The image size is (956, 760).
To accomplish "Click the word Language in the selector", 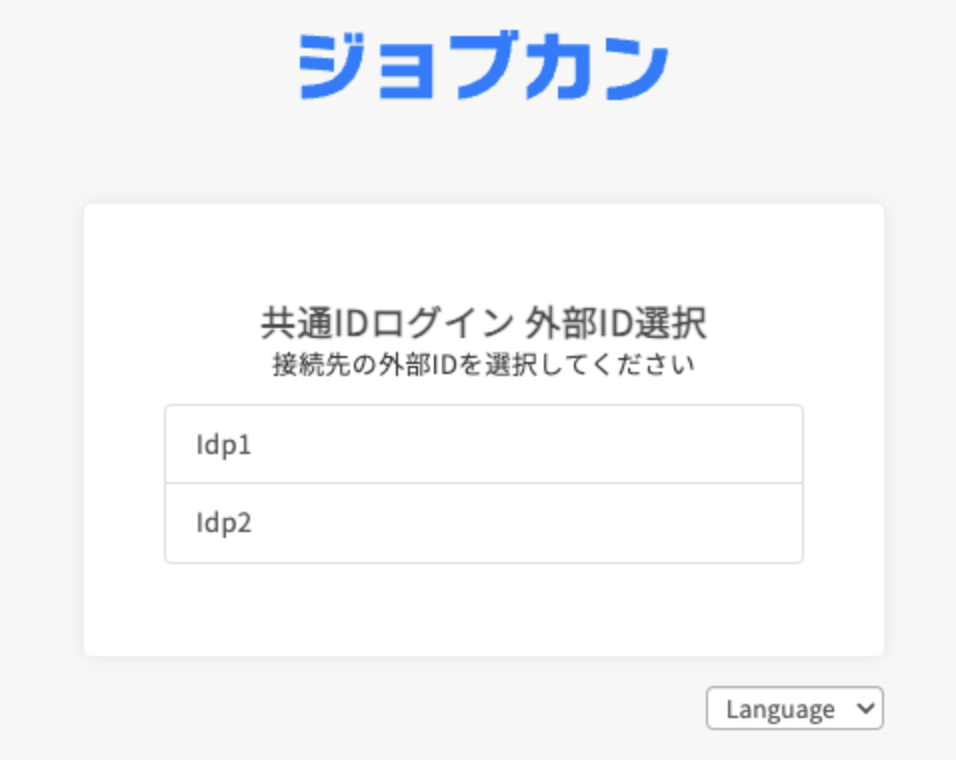I will (780, 709).
